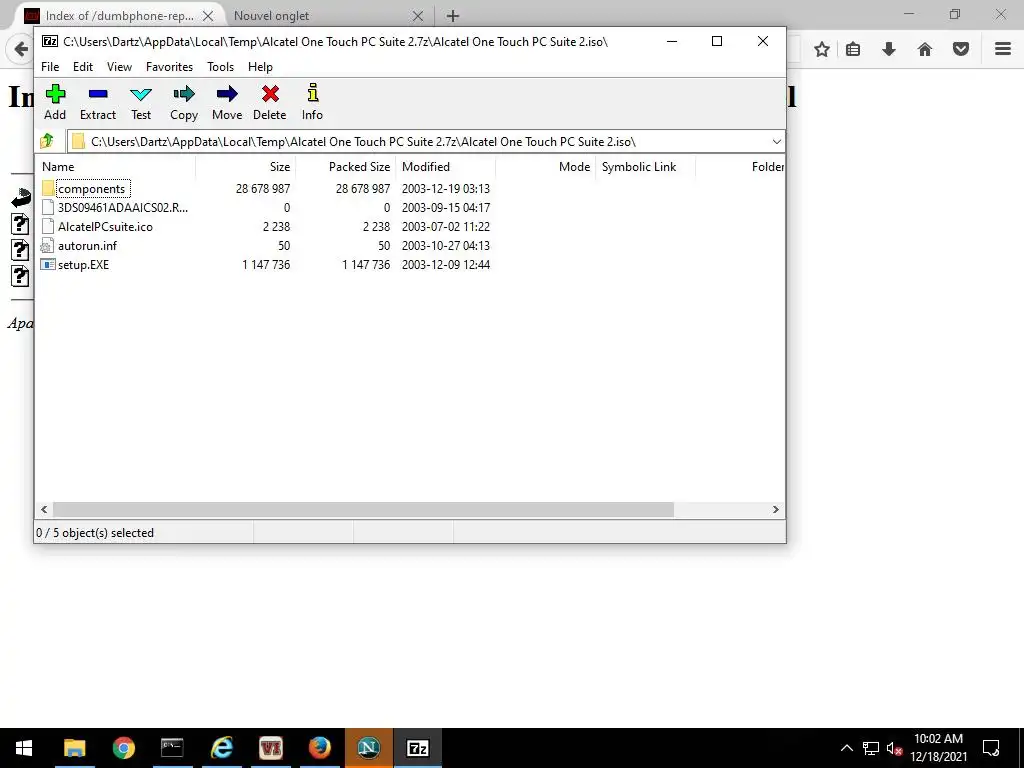
Task: Open File Explorer from the taskbar
Action: coord(74,748)
